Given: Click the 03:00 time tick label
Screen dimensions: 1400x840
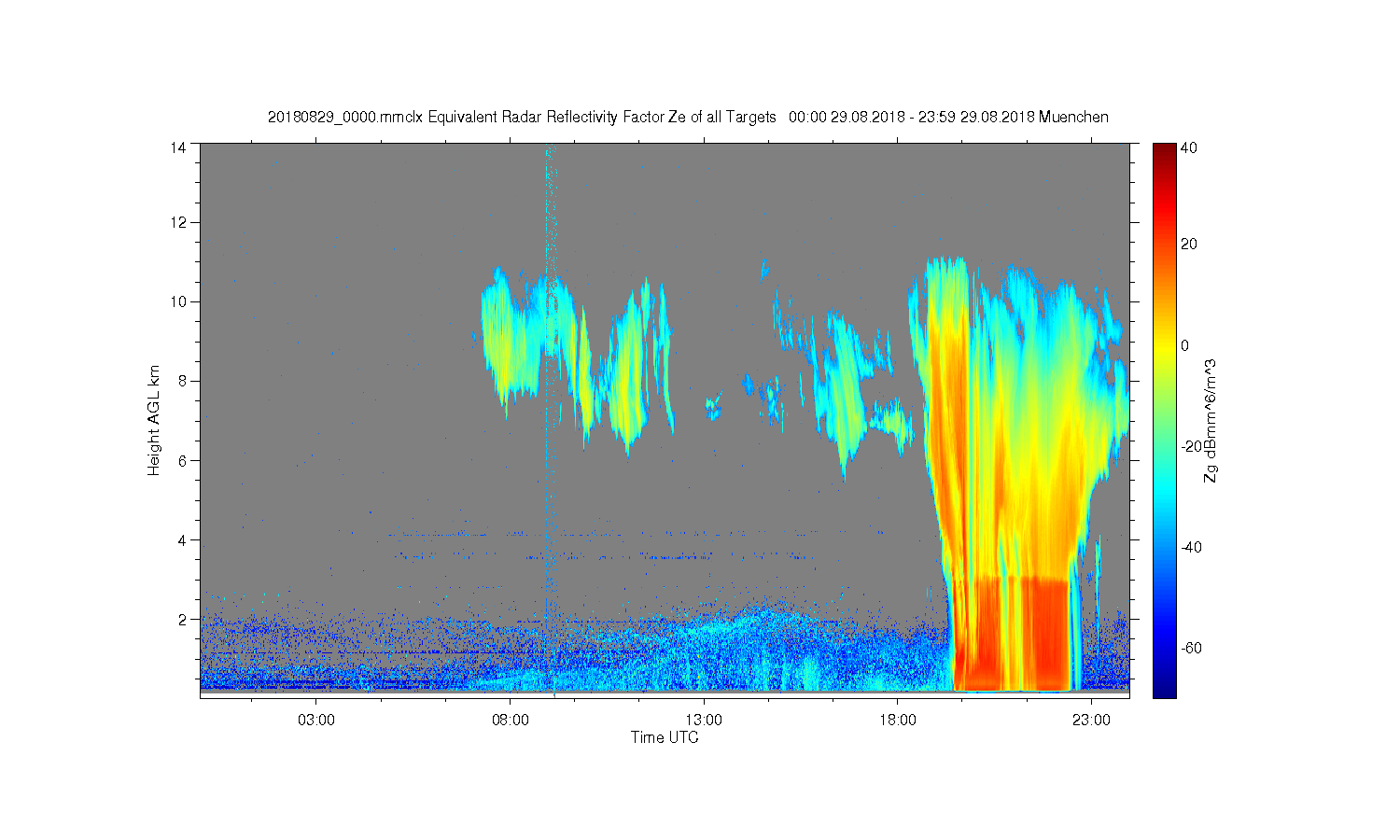Looking at the screenshot, I should point(316,721).
